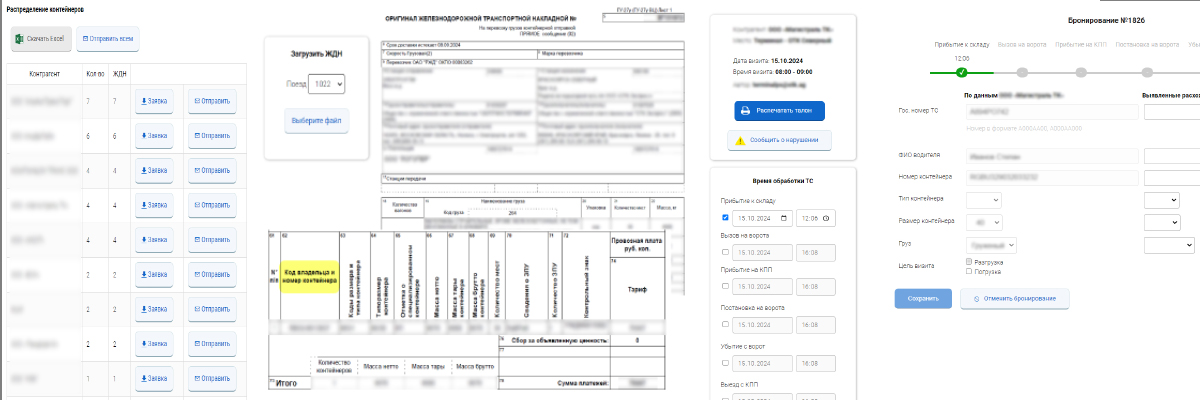Check the Убытие с ворот time checkbox

coord(725,363)
